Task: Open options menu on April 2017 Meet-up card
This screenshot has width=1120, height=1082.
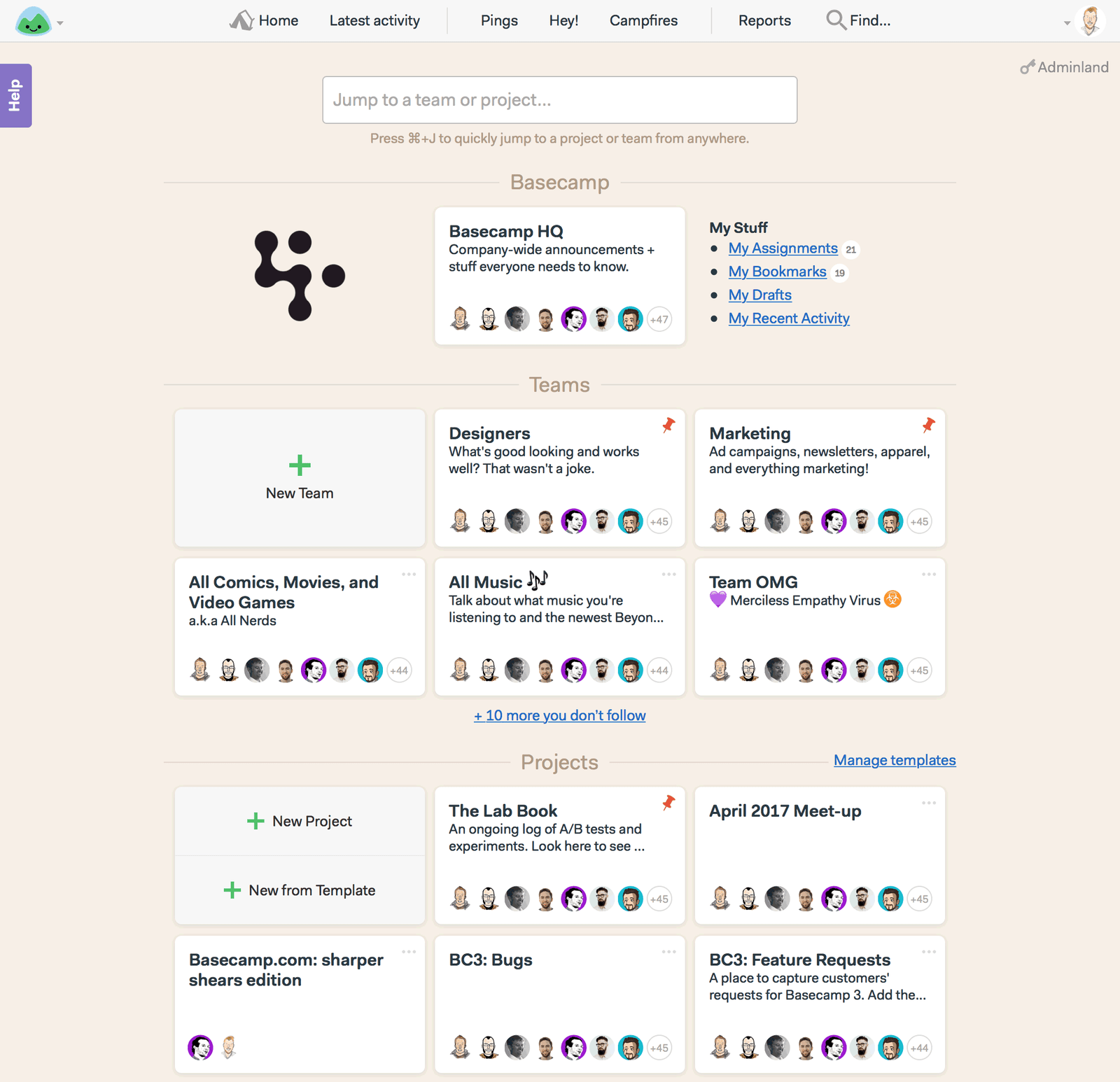Action: click(x=929, y=803)
